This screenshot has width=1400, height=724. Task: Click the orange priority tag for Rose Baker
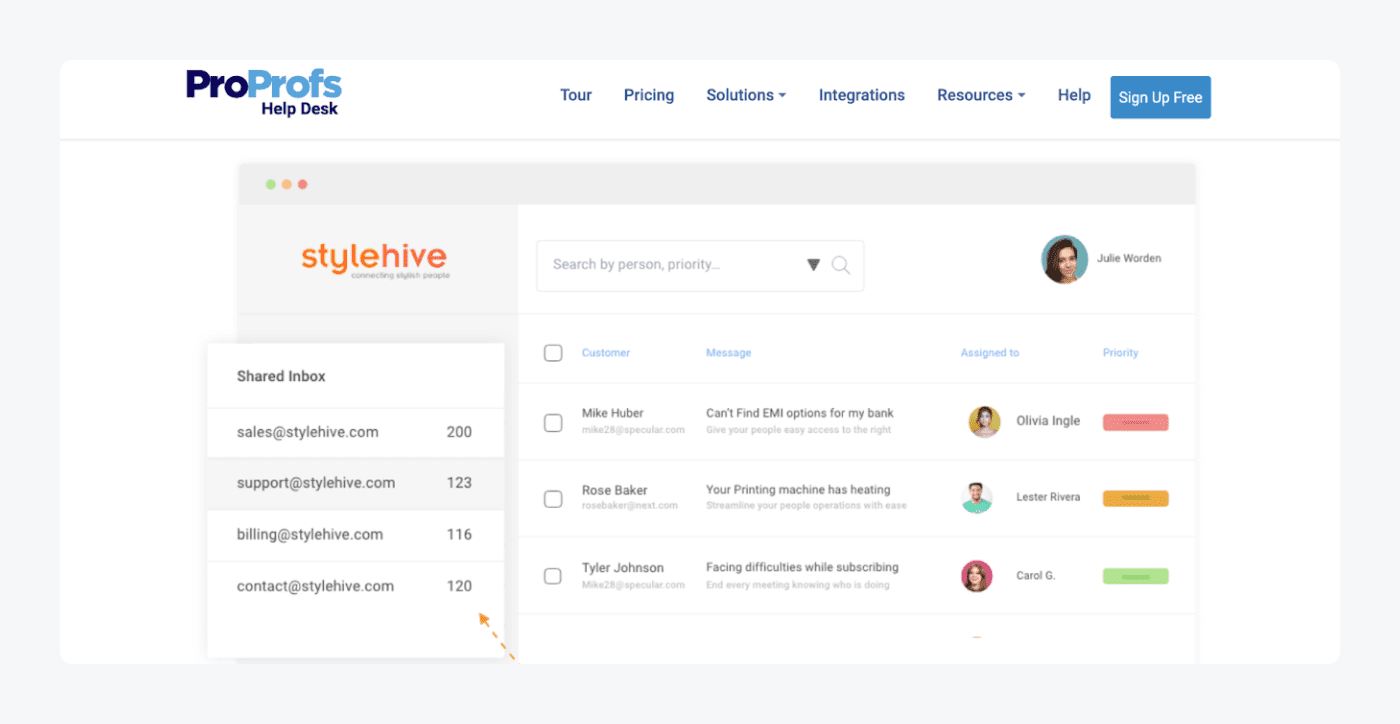pyautogui.click(x=1135, y=498)
